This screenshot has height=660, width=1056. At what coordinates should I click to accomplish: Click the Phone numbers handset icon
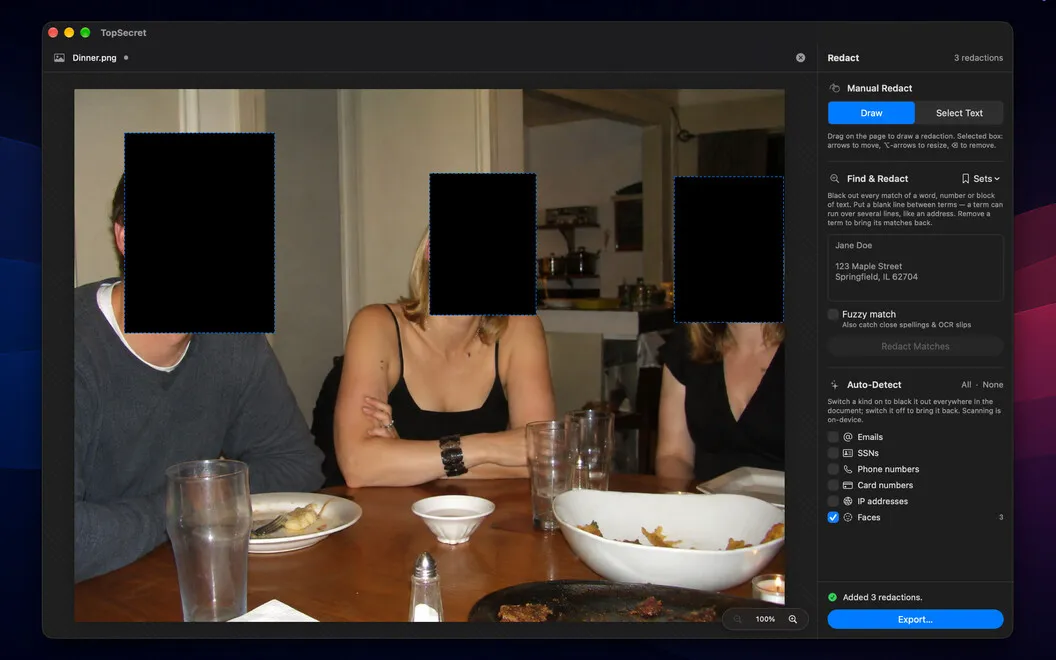click(848, 469)
